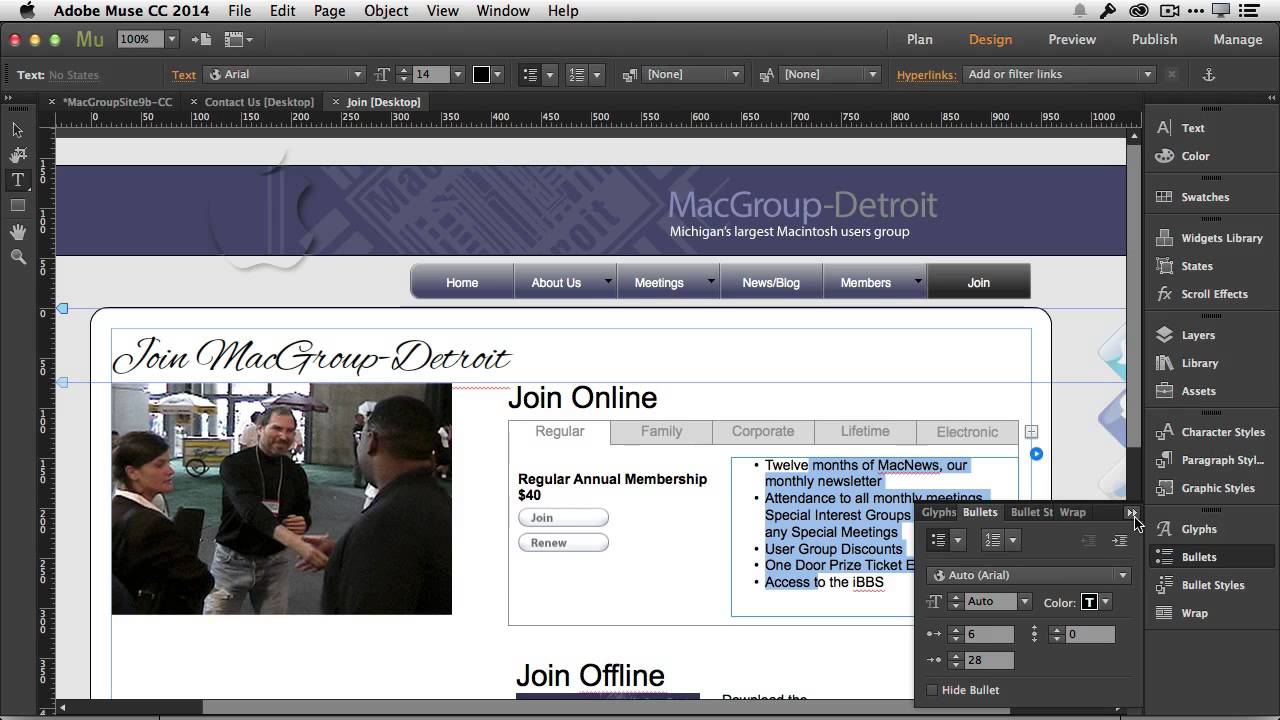The width and height of the screenshot is (1280, 720).
Task: Select the Crop tool
Action: (18, 155)
